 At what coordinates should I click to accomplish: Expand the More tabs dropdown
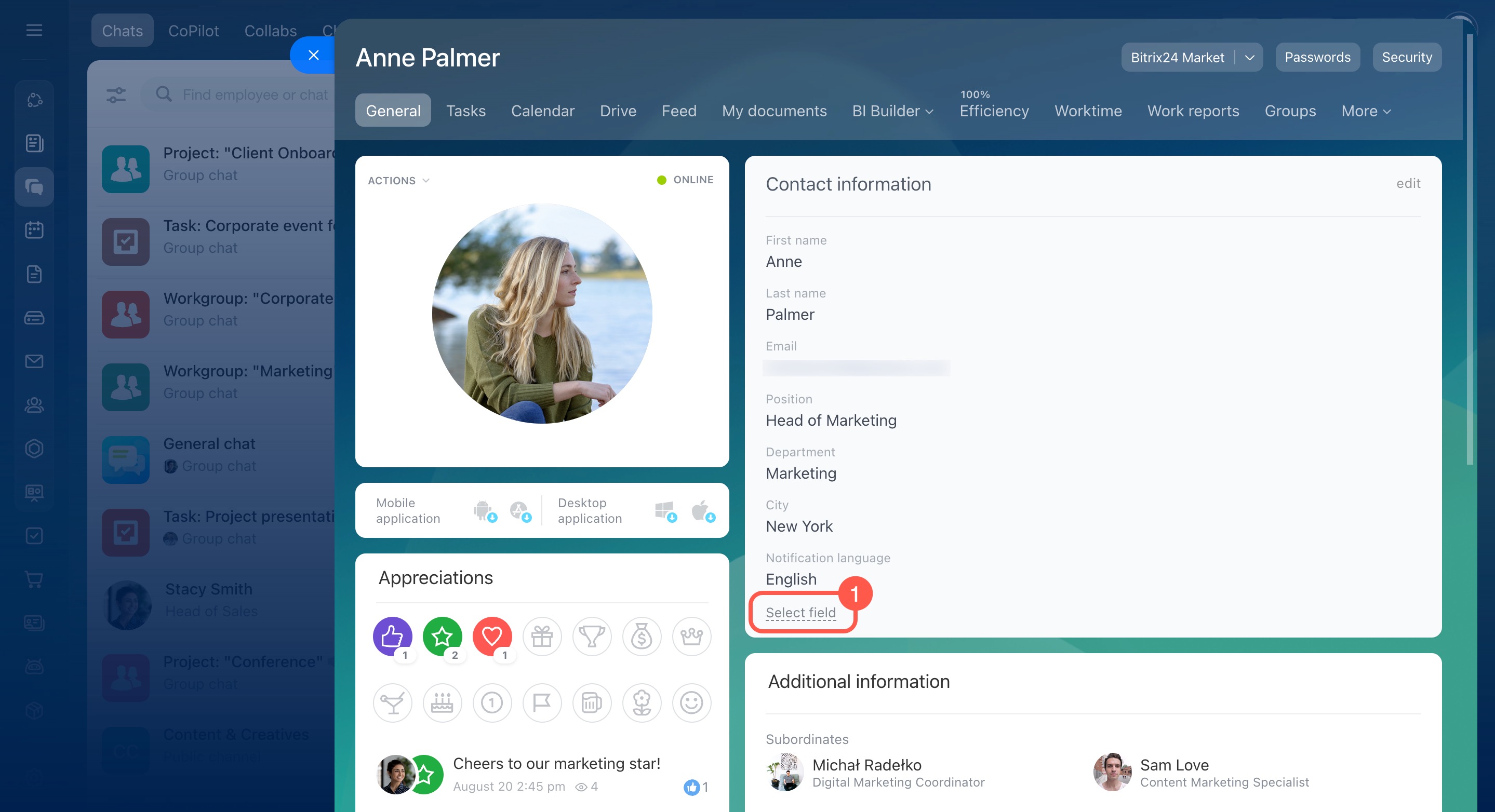click(x=1366, y=111)
